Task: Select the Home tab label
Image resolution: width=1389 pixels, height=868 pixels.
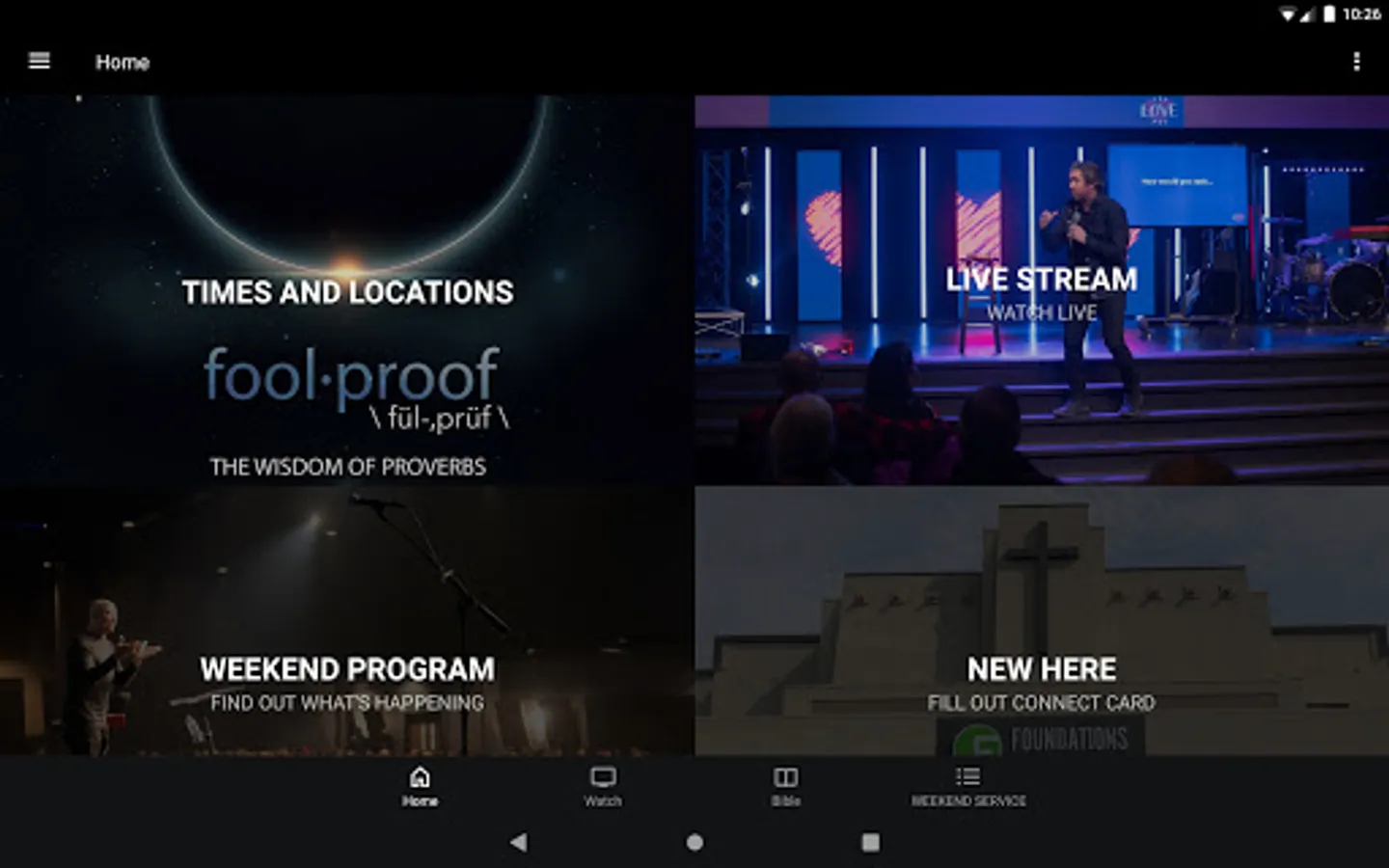Action: pyautogui.click(x=420, y=801)
